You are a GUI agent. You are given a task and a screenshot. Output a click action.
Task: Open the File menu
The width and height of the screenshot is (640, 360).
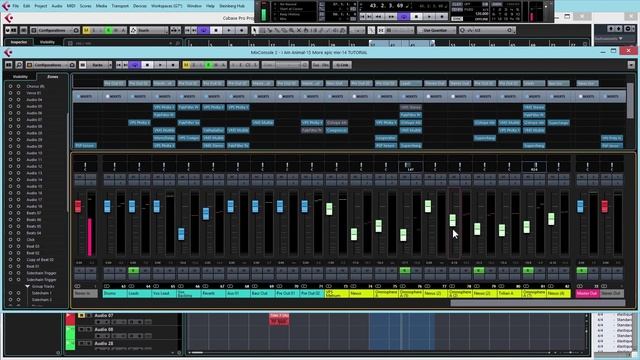(16, 6)
